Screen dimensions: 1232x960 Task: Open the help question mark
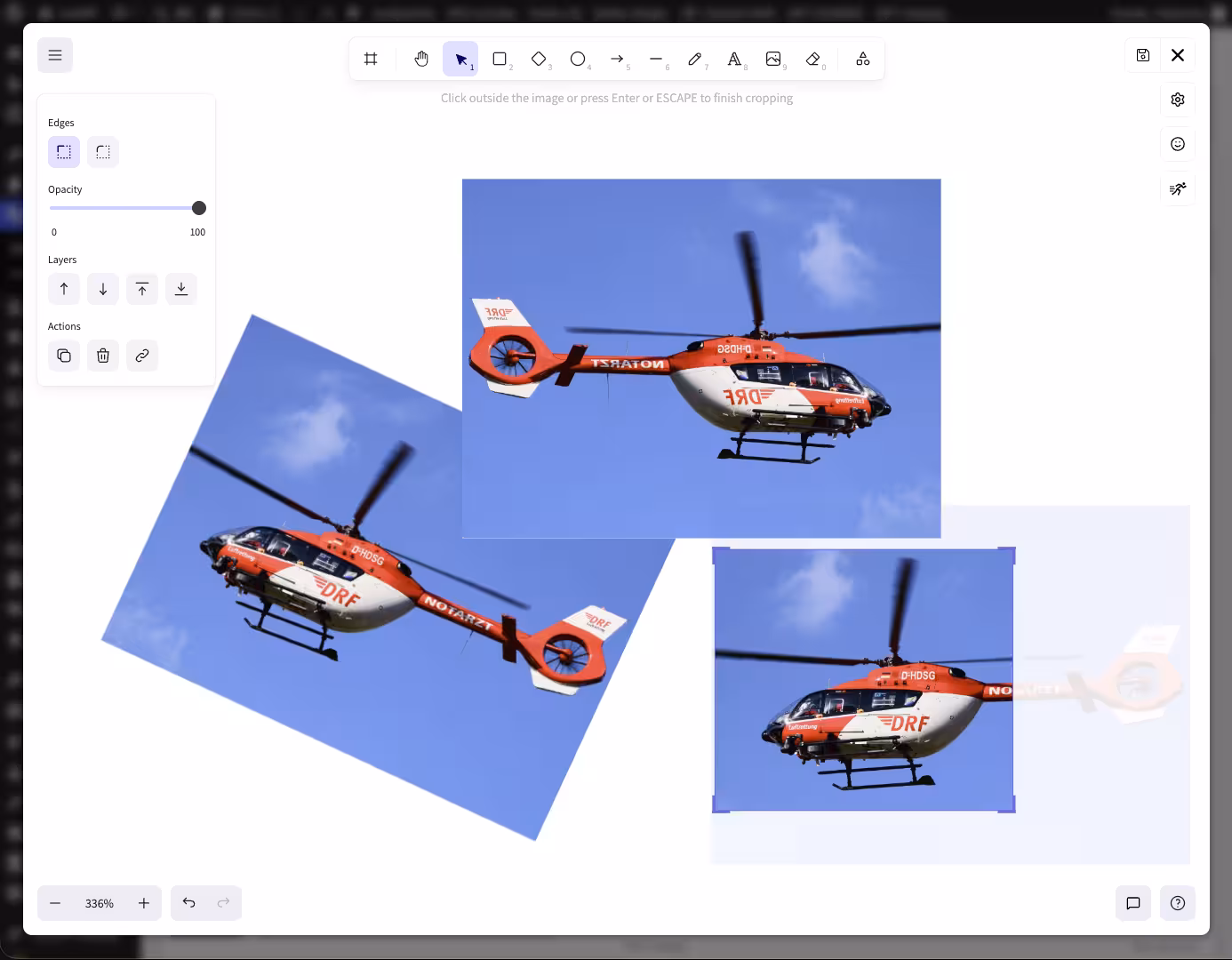[x=1178, y=903]
